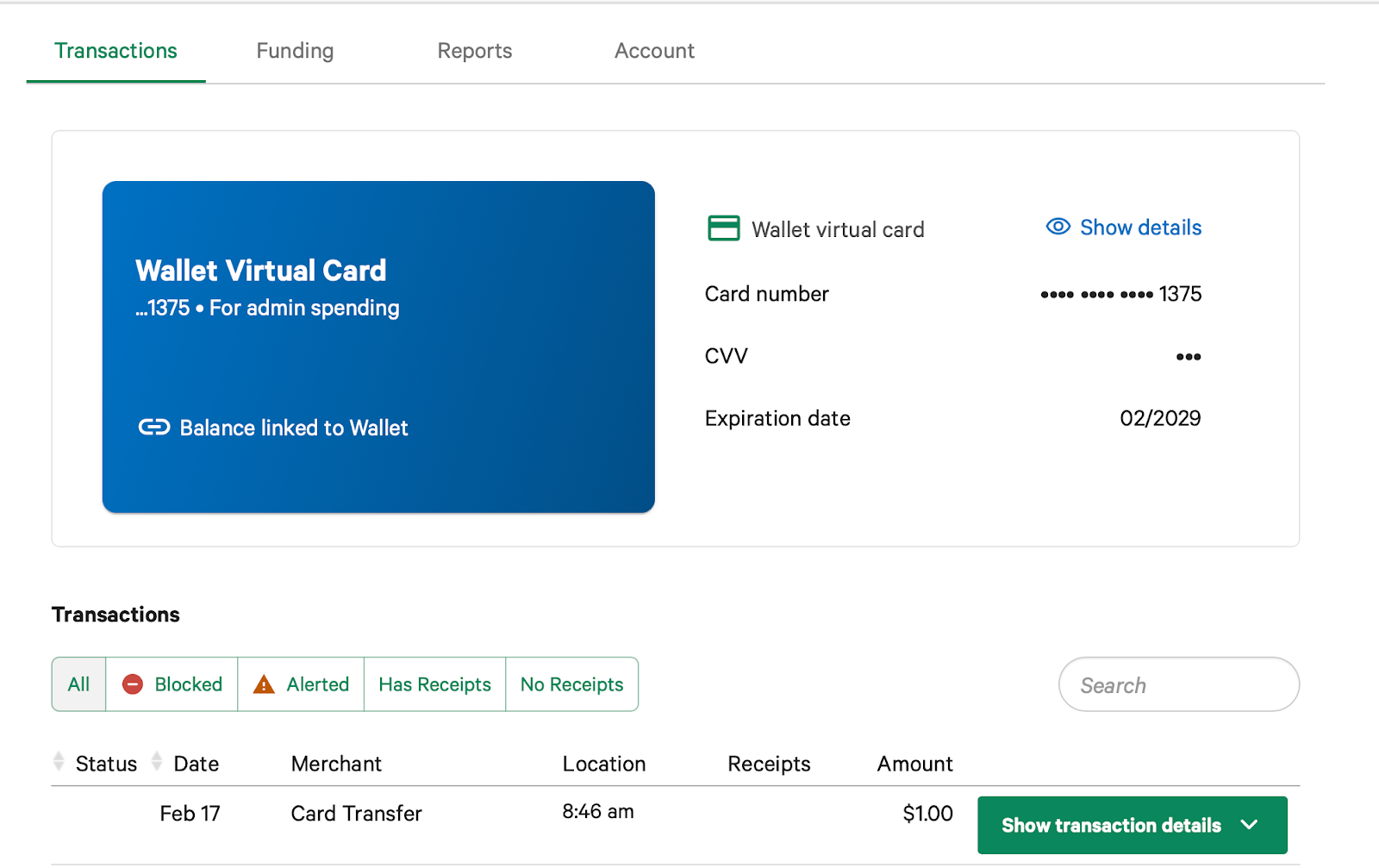Select the Transactions tab

(x=116, y=51)
